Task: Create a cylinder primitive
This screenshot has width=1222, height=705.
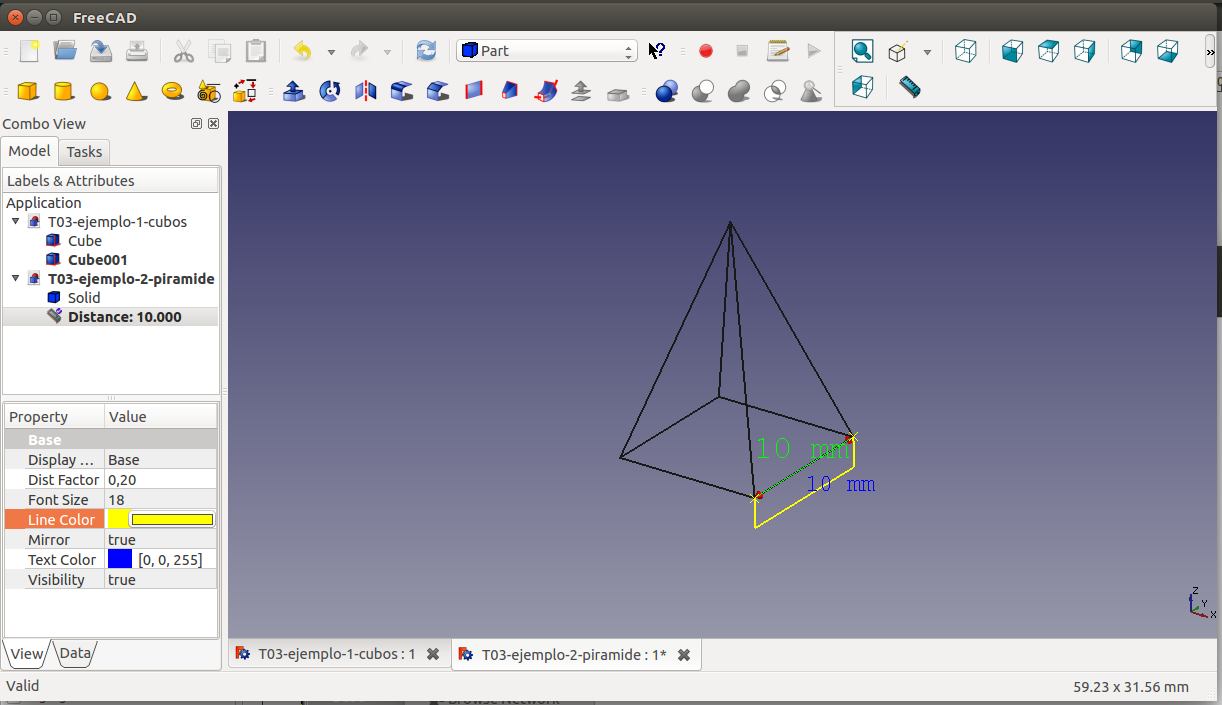Action: tap(63, 92)
